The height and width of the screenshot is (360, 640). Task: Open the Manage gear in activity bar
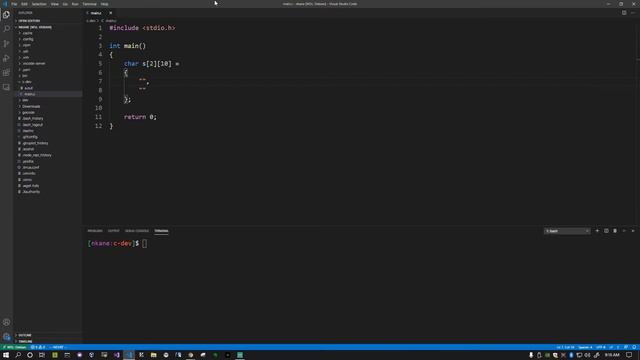tap(6, 336)
